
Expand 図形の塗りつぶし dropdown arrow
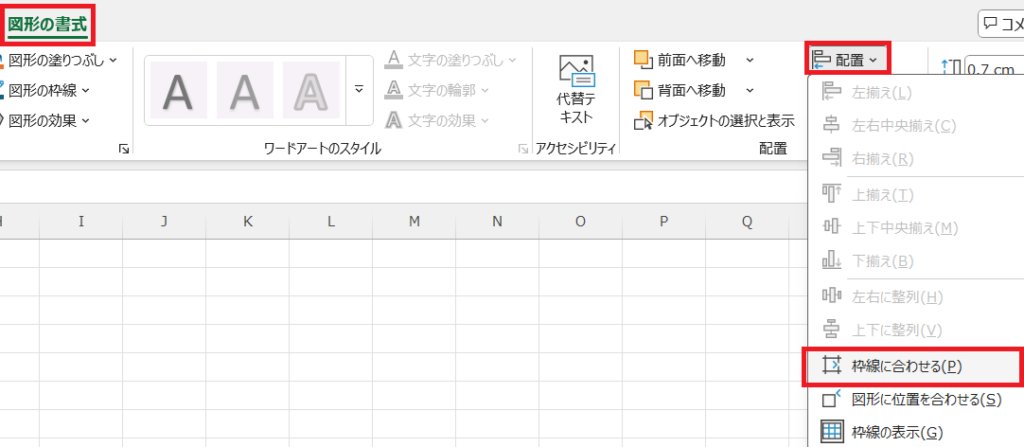tap(112, 60)
